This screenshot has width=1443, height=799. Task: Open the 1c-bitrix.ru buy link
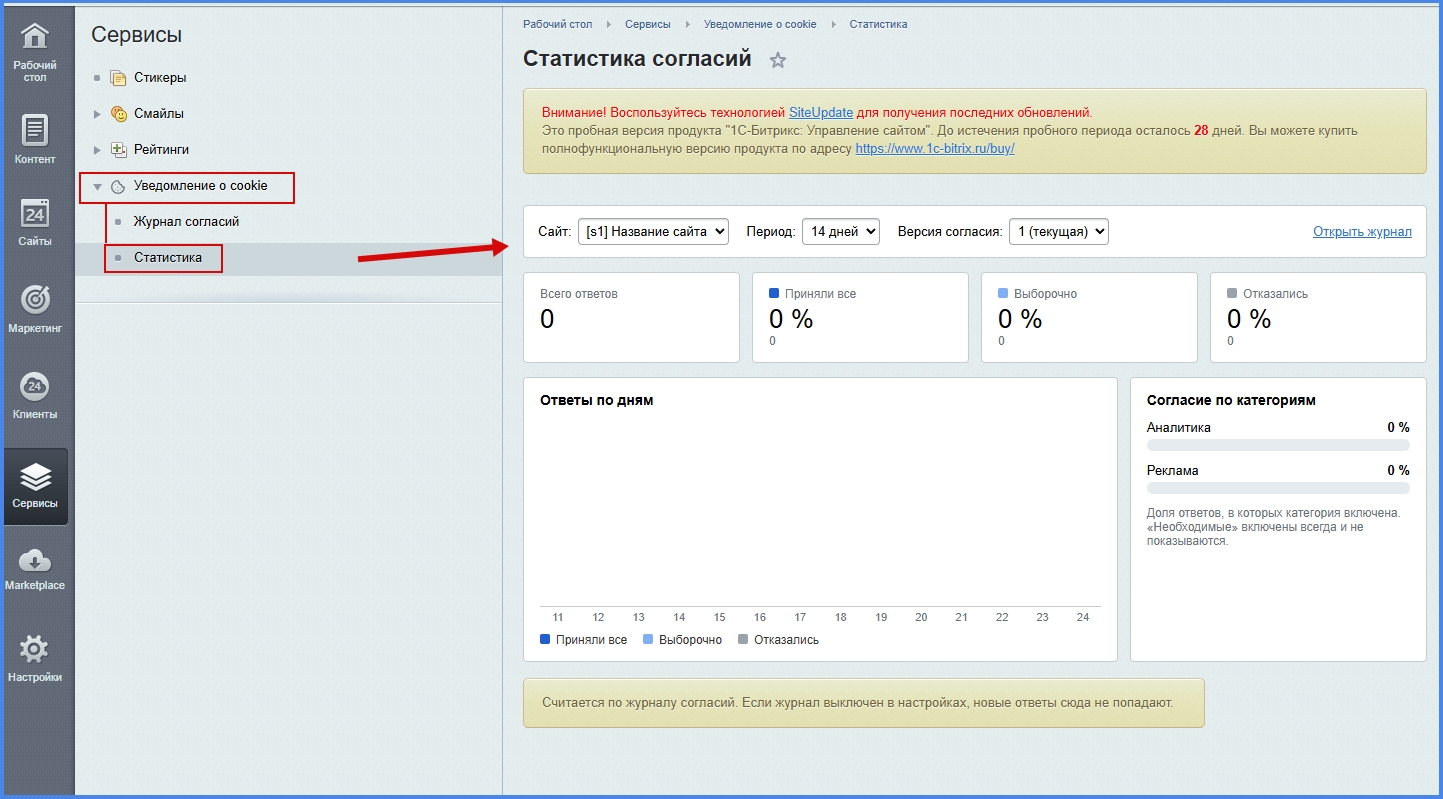[x=935, y=149]
